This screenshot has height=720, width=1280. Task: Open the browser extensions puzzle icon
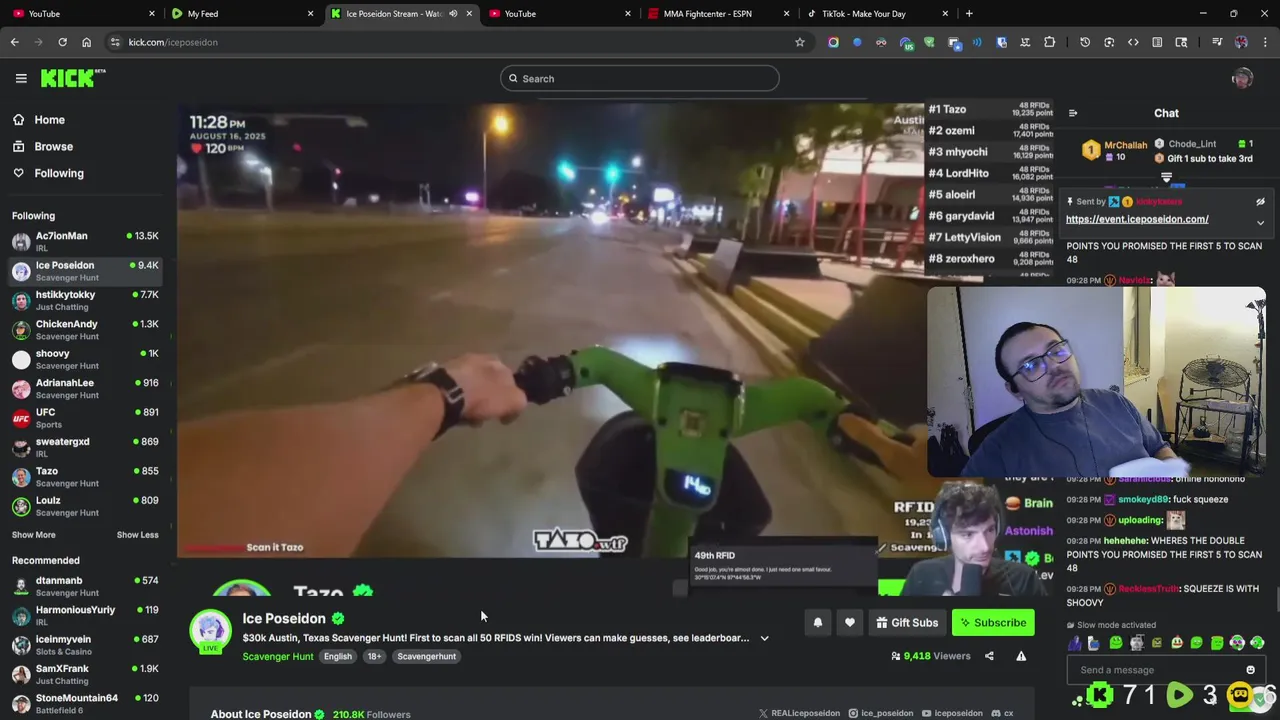pyautogui.click(x=1049, y=42)
